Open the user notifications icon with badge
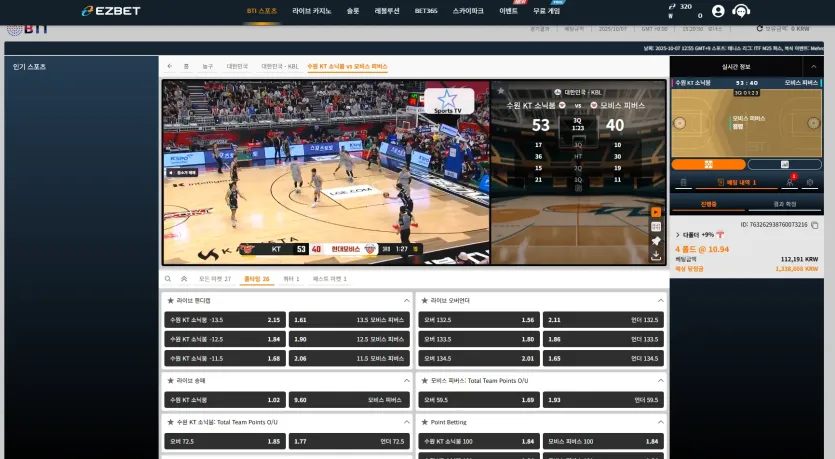 click(790, 182)
